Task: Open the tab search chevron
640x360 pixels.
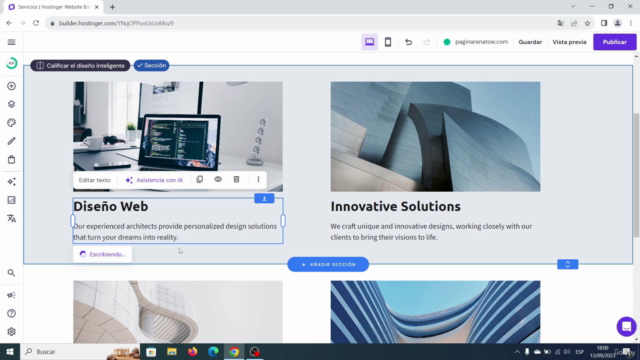Action: coord(573,7)
